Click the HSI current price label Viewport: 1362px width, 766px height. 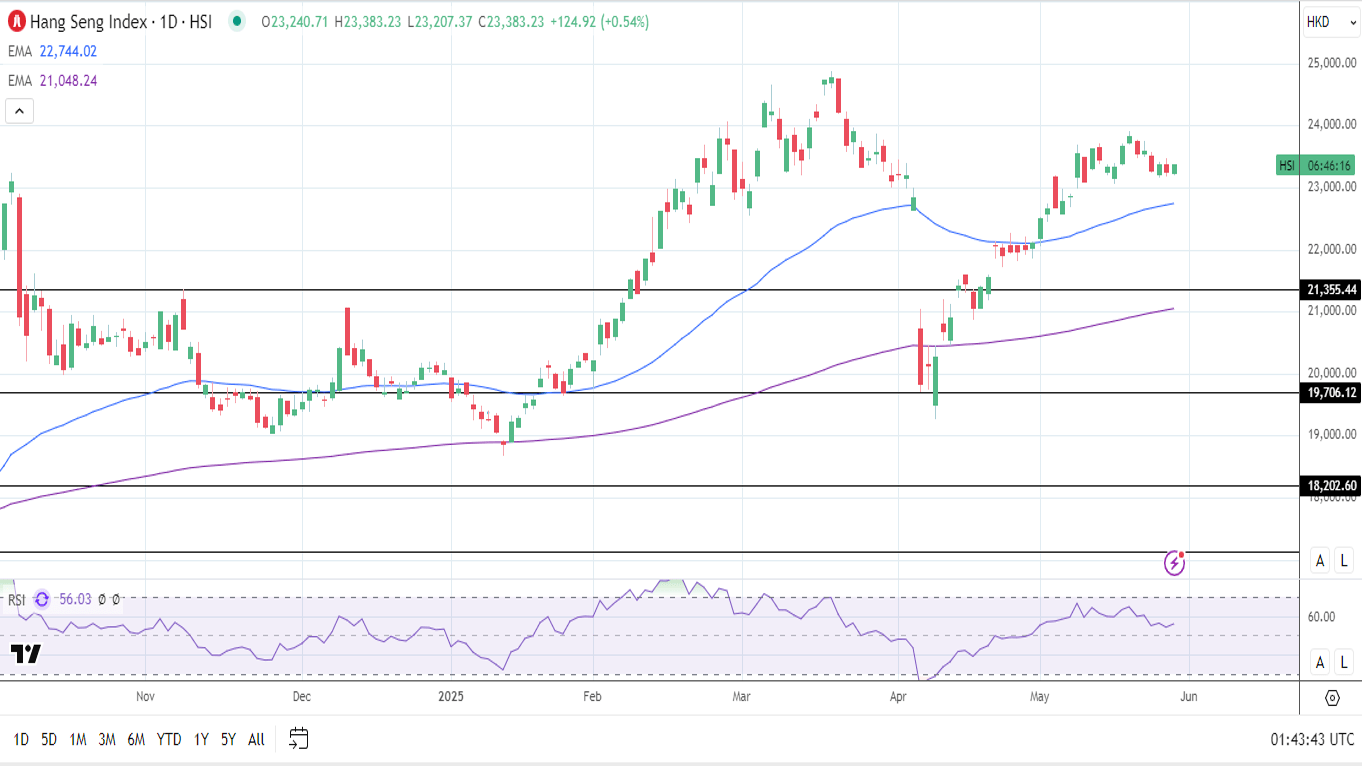1315,166
